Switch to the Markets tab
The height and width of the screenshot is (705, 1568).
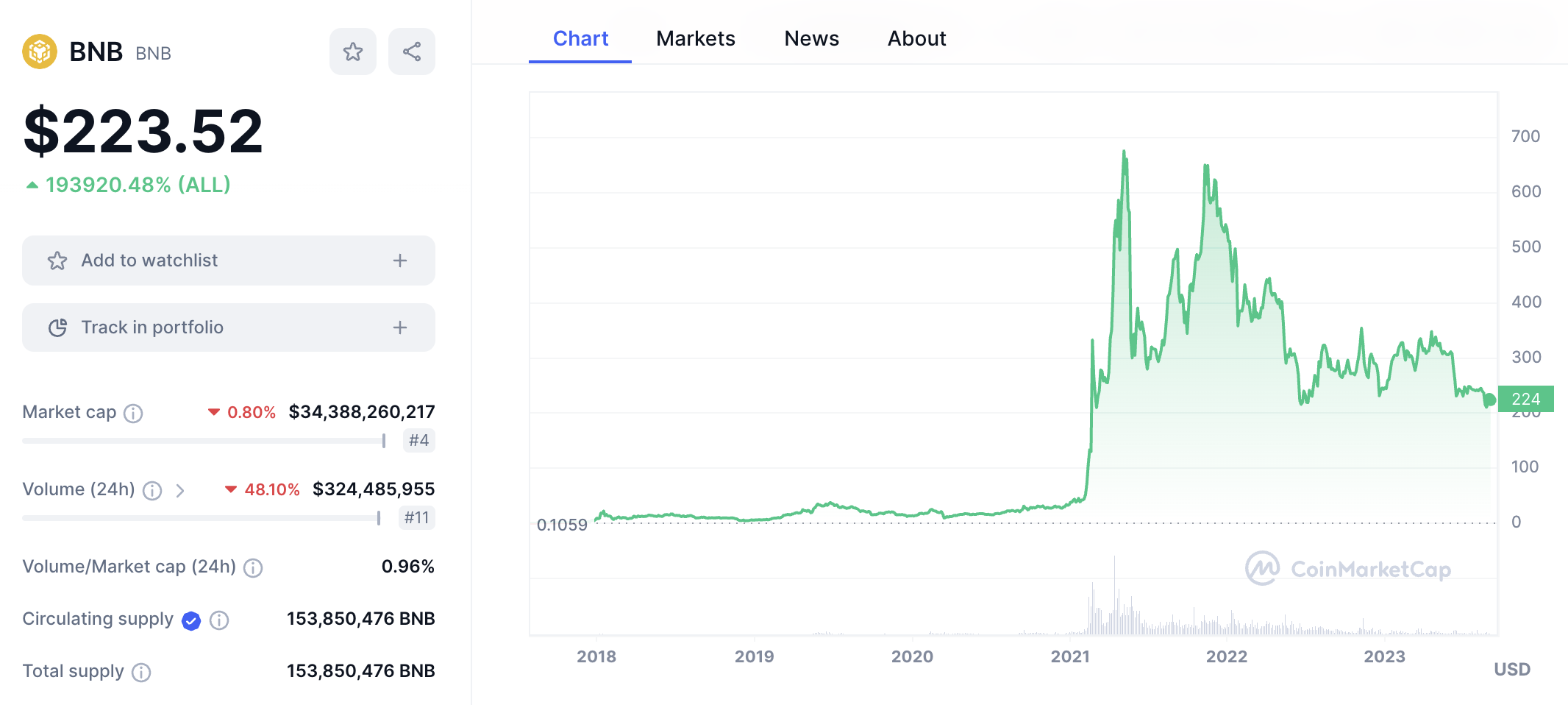(x=696, y=38)
